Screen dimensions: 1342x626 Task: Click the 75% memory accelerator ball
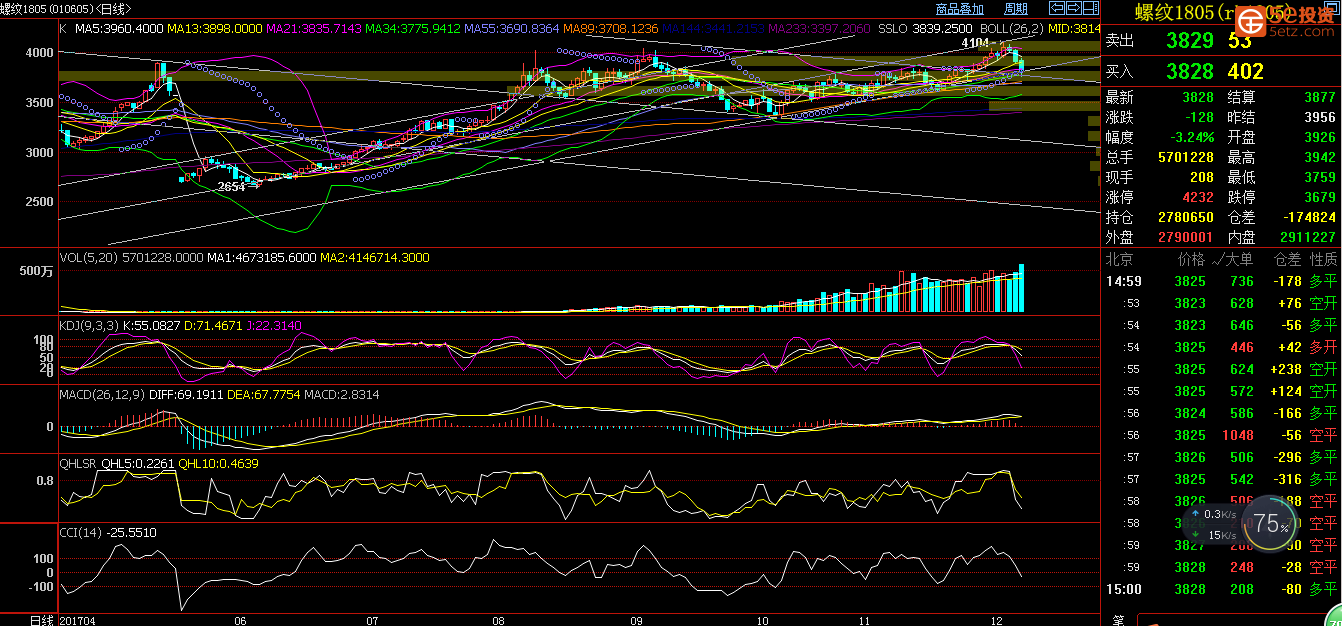1272,523
